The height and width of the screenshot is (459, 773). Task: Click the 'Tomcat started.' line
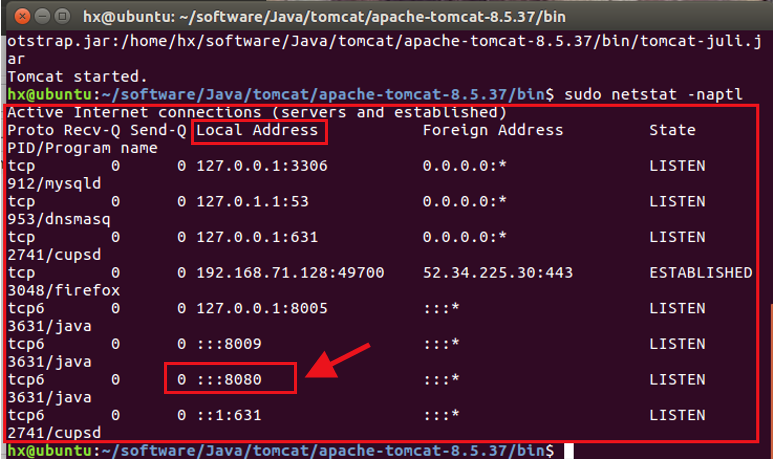[x=77, y=77]
